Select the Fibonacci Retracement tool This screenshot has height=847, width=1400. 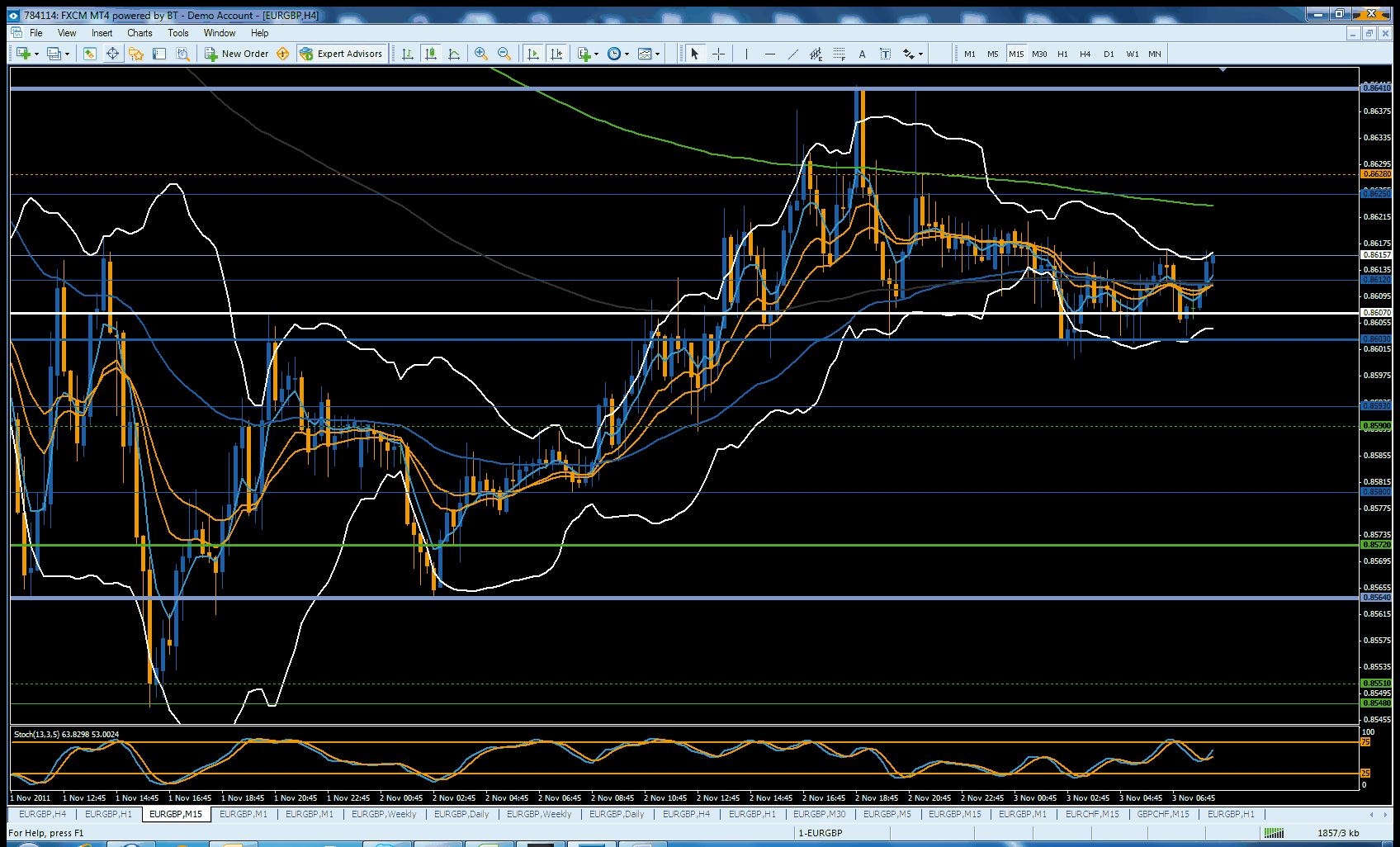click(x=839, y=54)
